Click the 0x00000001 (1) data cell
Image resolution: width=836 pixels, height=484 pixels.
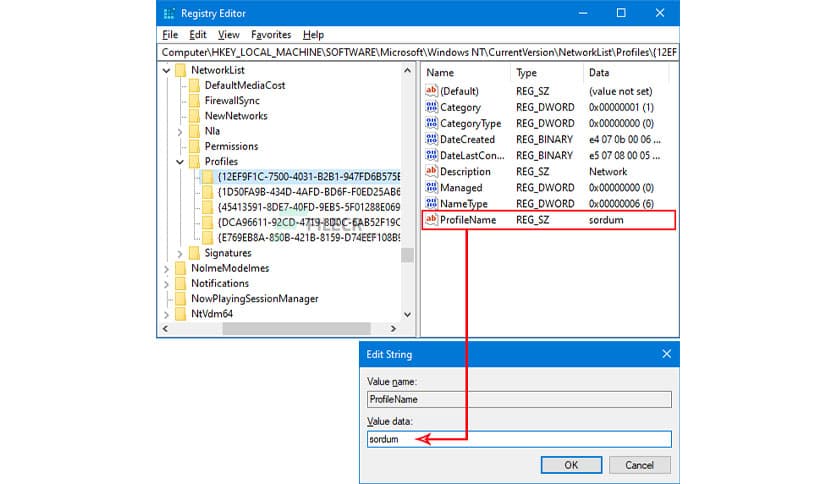[x=621, y=107]
